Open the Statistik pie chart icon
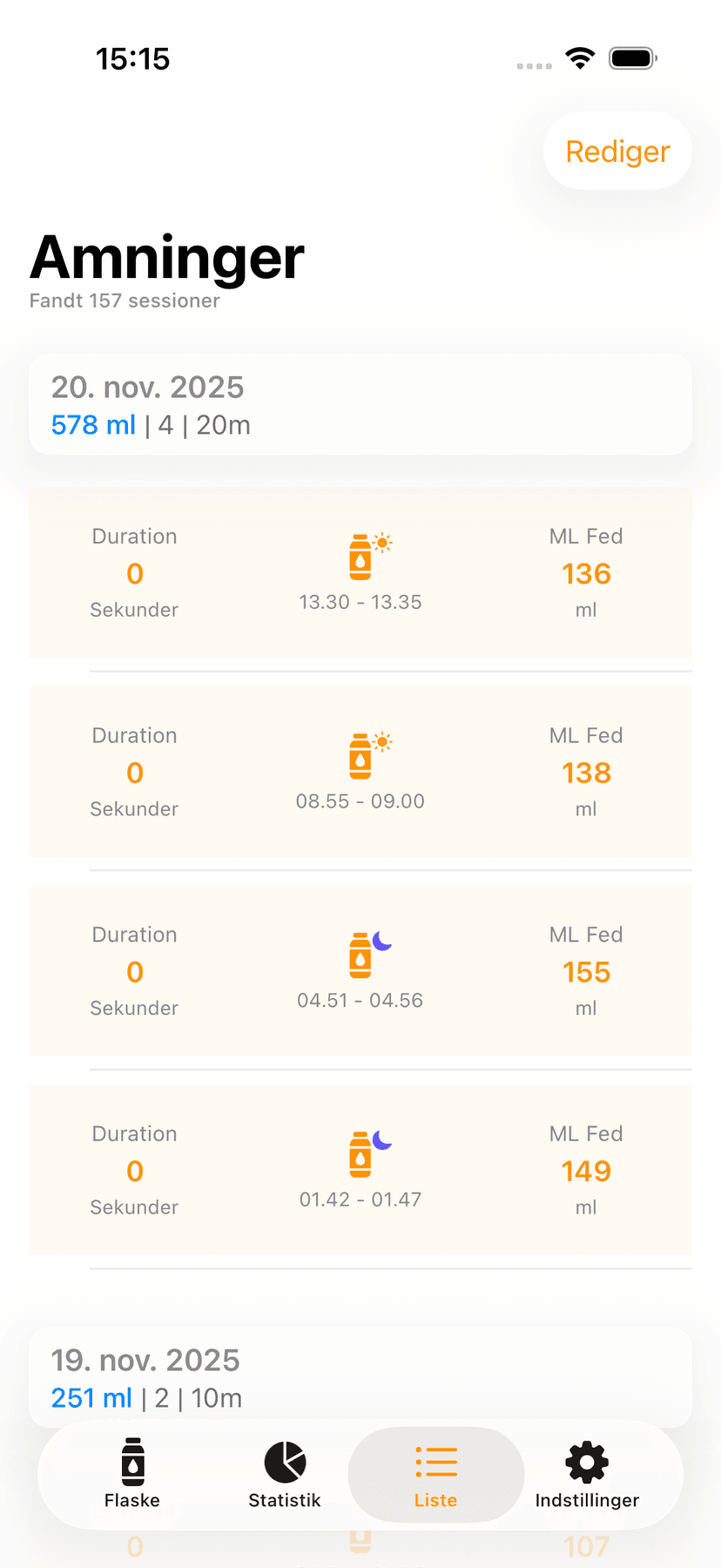This screenshot has height=1568, width=721. 285,1461
